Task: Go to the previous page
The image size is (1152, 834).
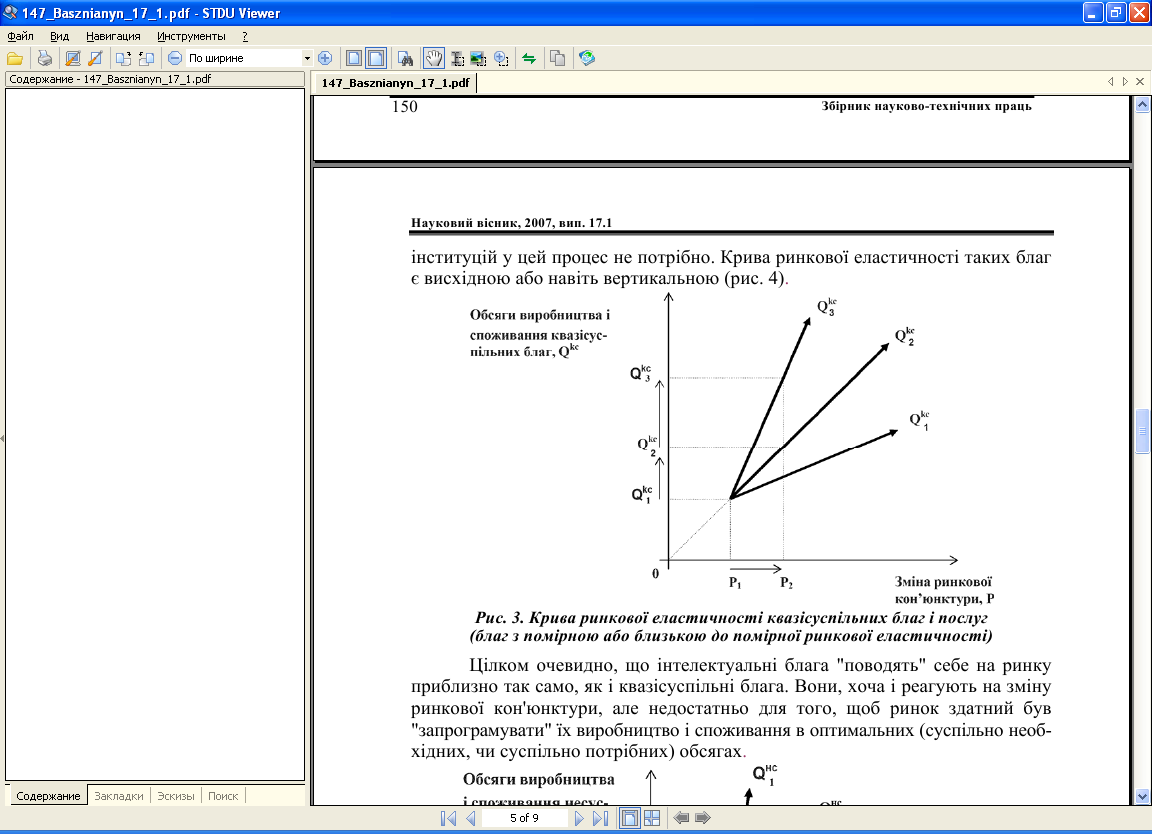Action: coord(471,818)
